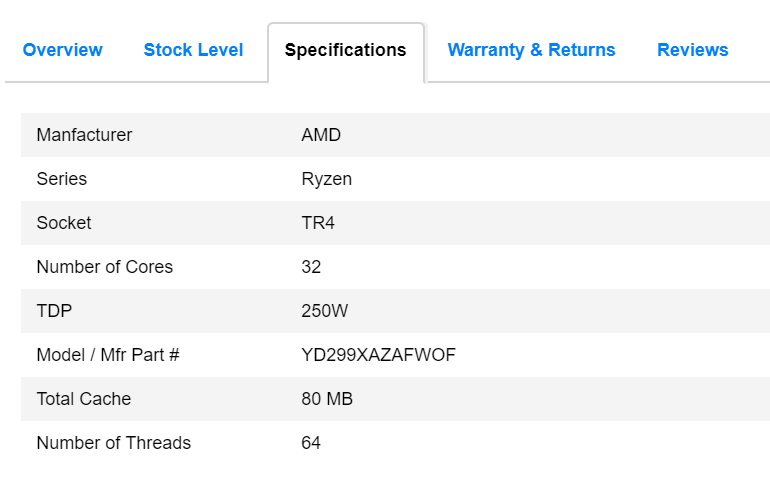Click the Manfacturer label cell
The image size is (770, 478).
pos(84,135)
